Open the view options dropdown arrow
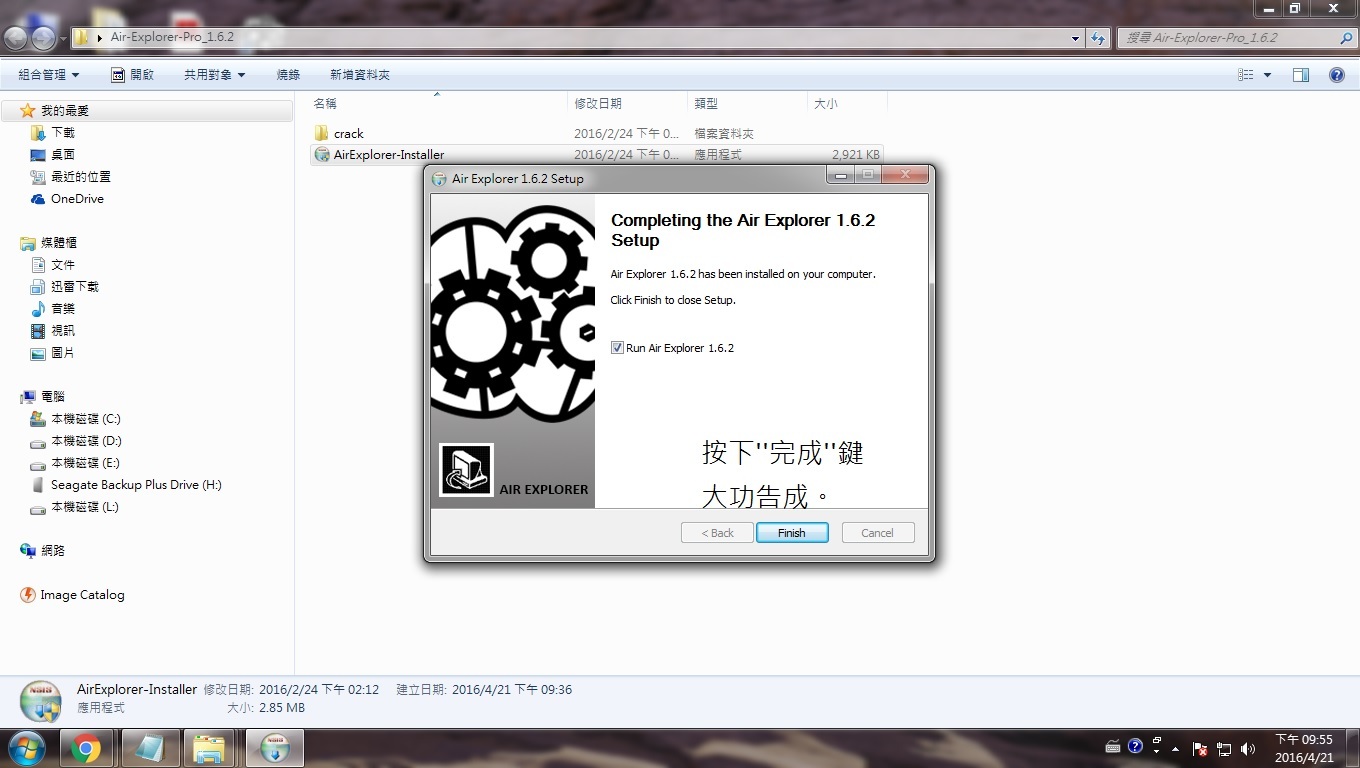 (x=1267, y=75)
